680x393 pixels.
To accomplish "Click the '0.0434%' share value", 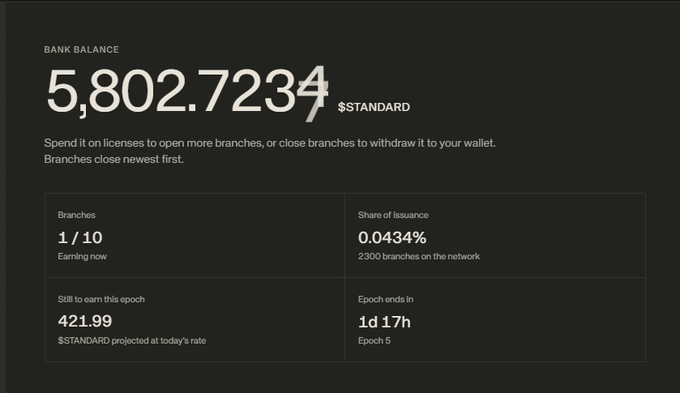I will coord(392,238).
